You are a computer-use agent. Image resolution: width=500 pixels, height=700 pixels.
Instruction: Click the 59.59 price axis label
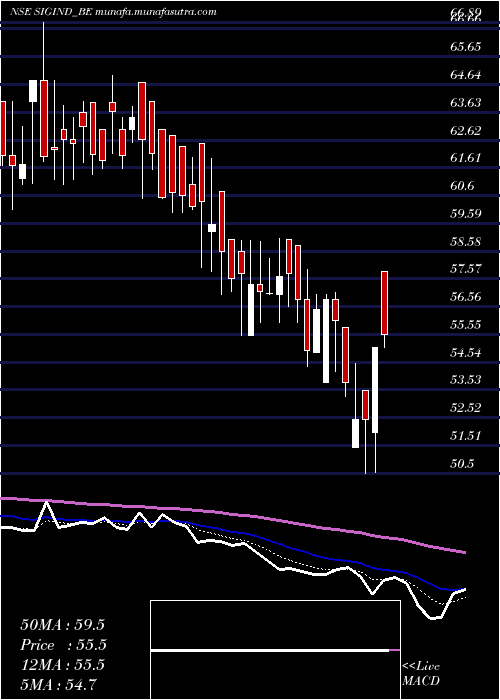point(466,213)
